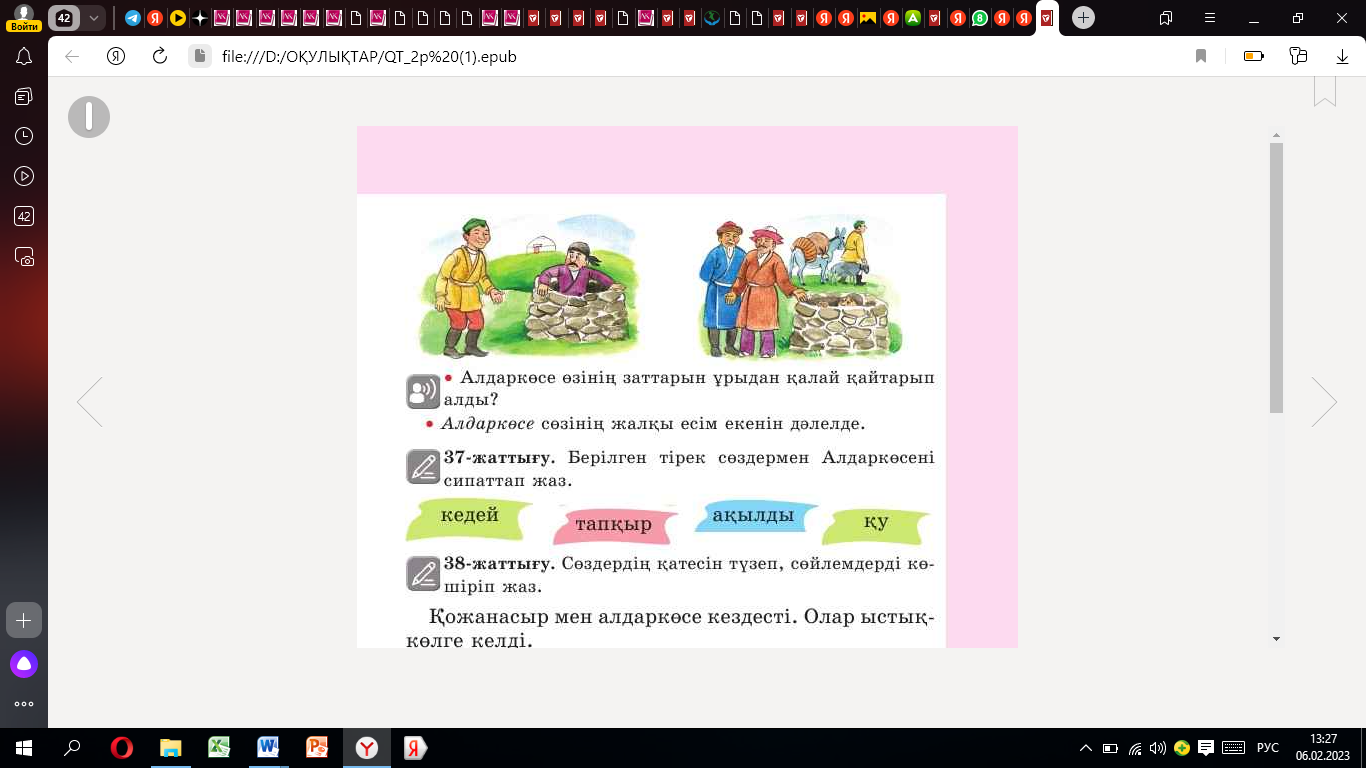The height and width of the screenshot is (768, 1366).
Task: Open the black sparkle-star tab
Action: tap(199, 18)
